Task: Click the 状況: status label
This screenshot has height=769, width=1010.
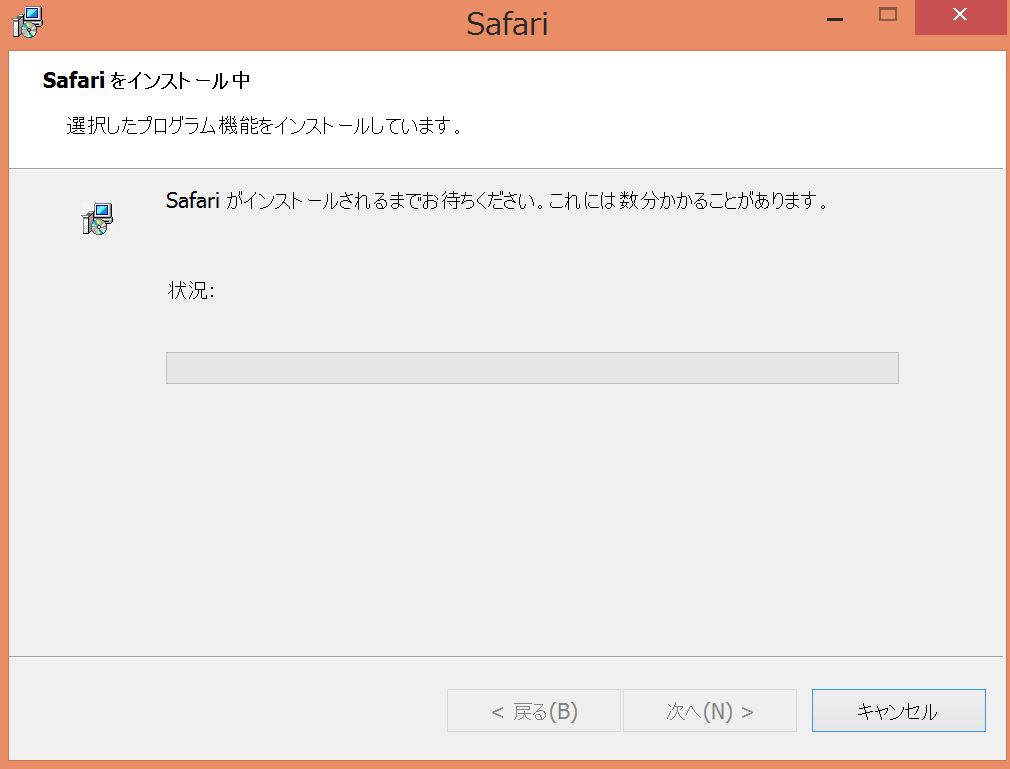Action: (191, 292)
